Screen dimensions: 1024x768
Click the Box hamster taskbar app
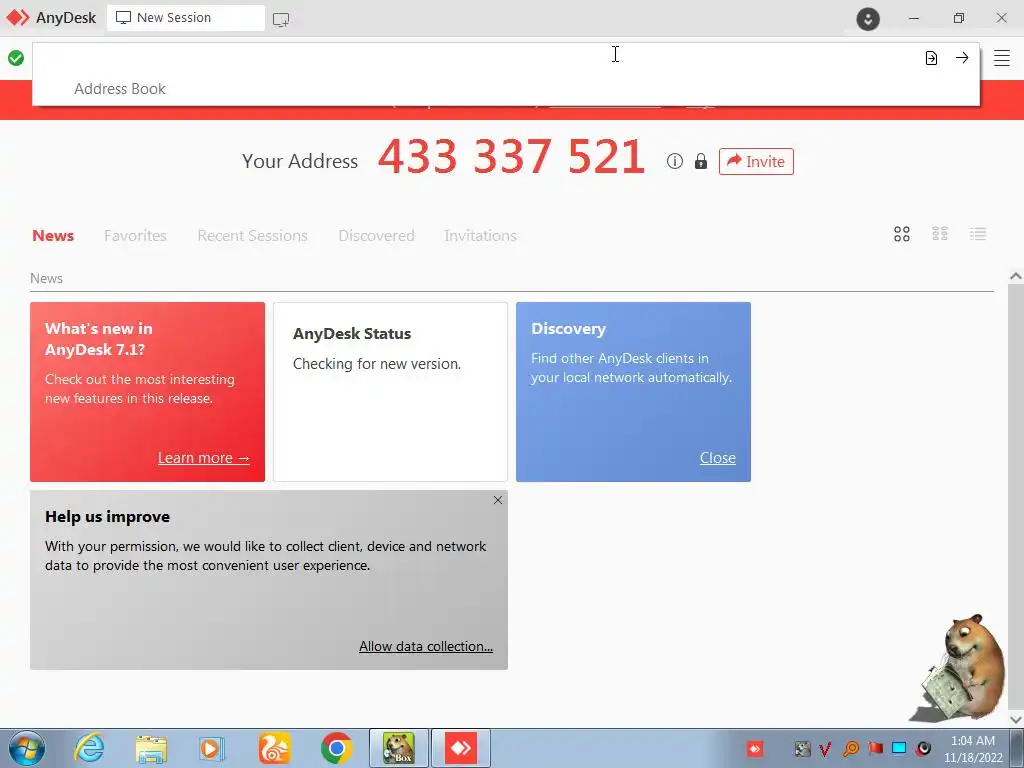399,748
